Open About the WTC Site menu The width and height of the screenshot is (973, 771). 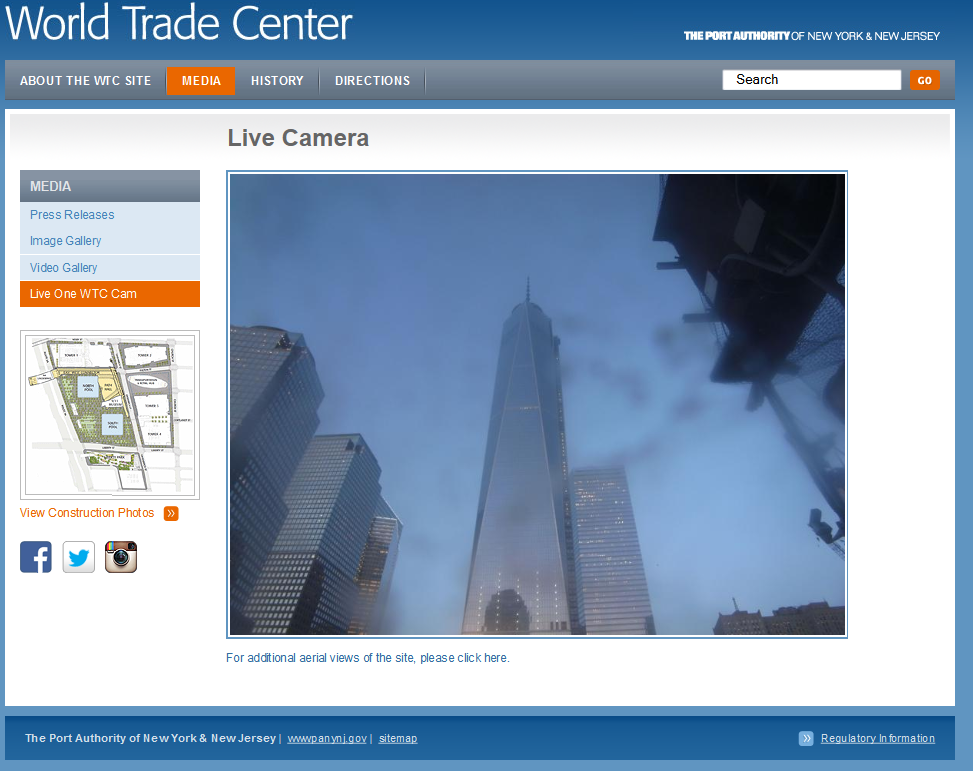pyautogui.click(x=86, y=81)
